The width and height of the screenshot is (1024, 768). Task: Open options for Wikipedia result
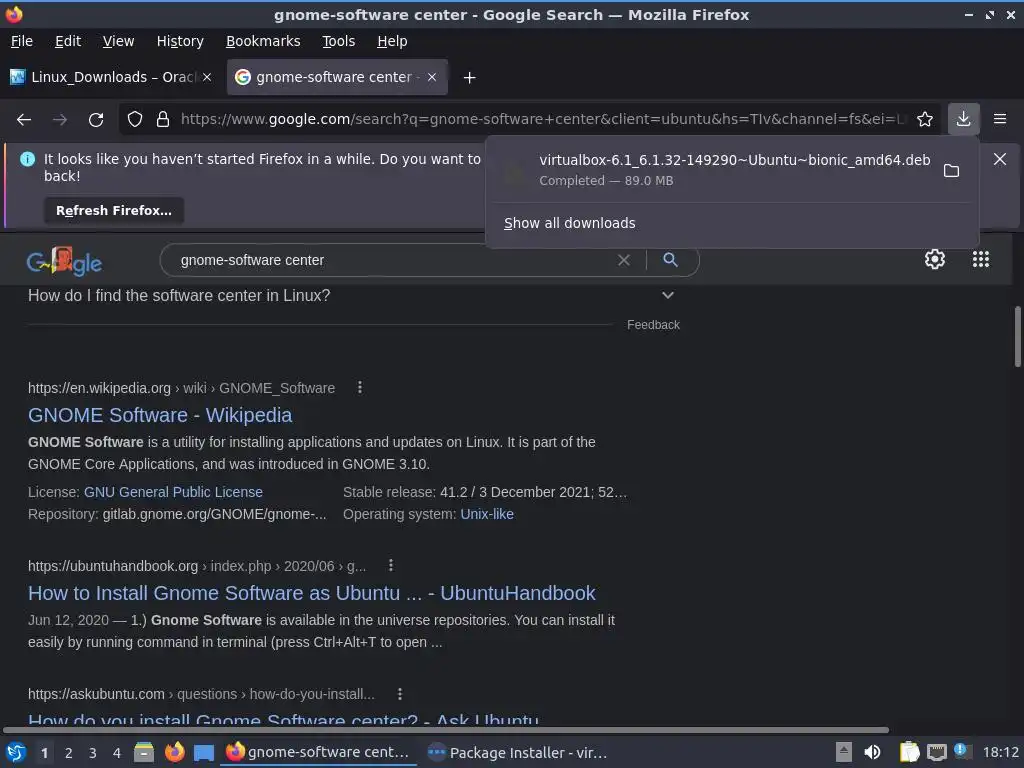360,387
